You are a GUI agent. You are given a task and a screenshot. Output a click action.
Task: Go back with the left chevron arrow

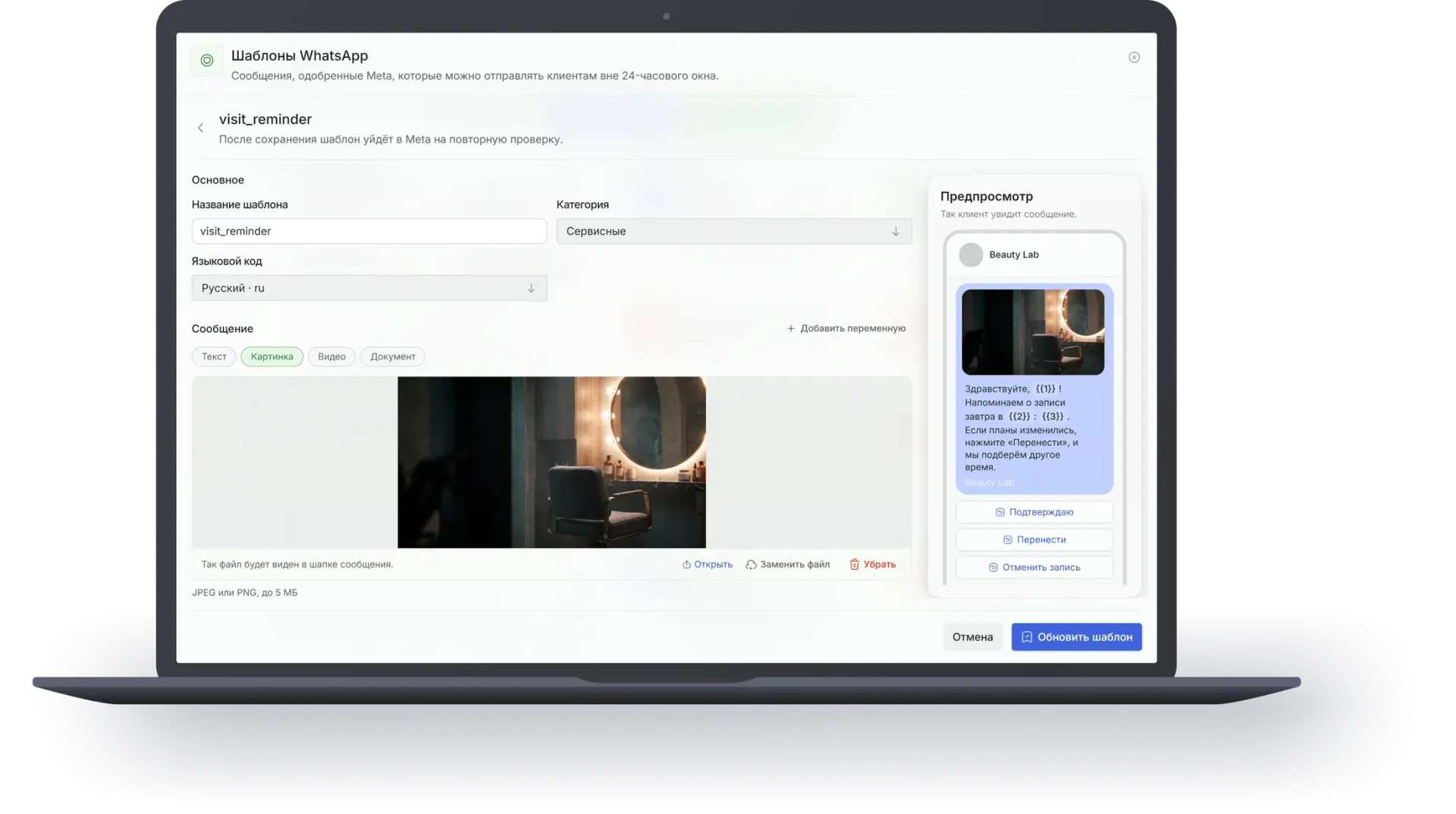coord(200,128)
